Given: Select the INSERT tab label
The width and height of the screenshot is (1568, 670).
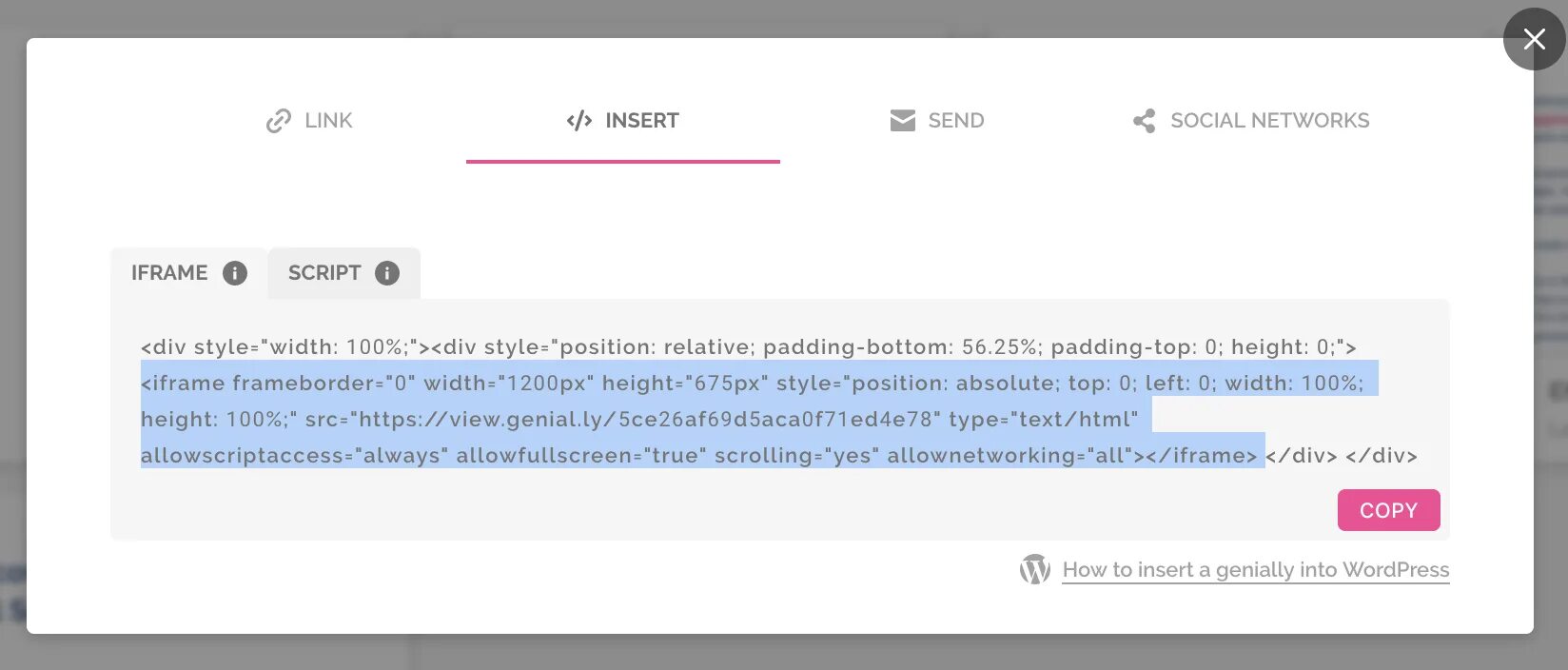Looking at the screenshot, I should click(x=642, y=121).
